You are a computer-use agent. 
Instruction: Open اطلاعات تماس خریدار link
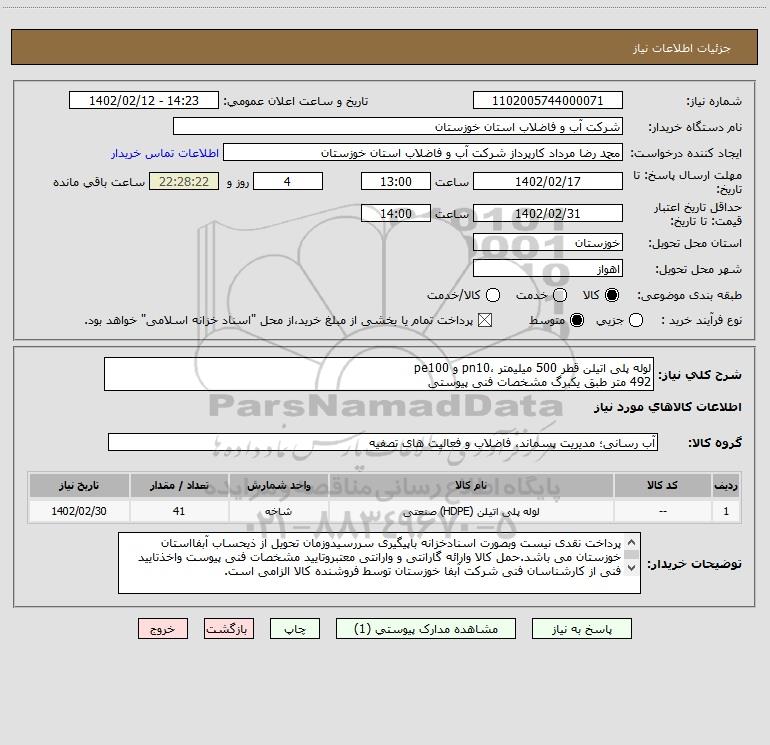click(165, 153)
